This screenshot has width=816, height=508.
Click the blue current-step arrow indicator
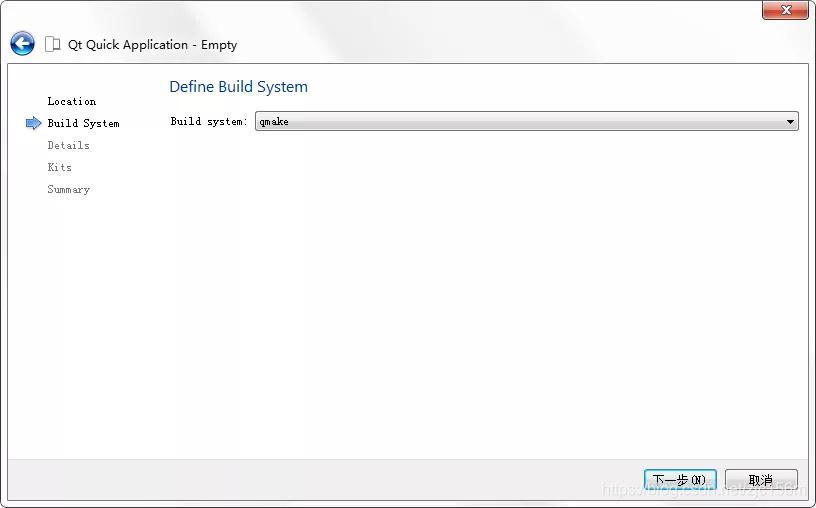pyautogui.click(x=33, y=123)
